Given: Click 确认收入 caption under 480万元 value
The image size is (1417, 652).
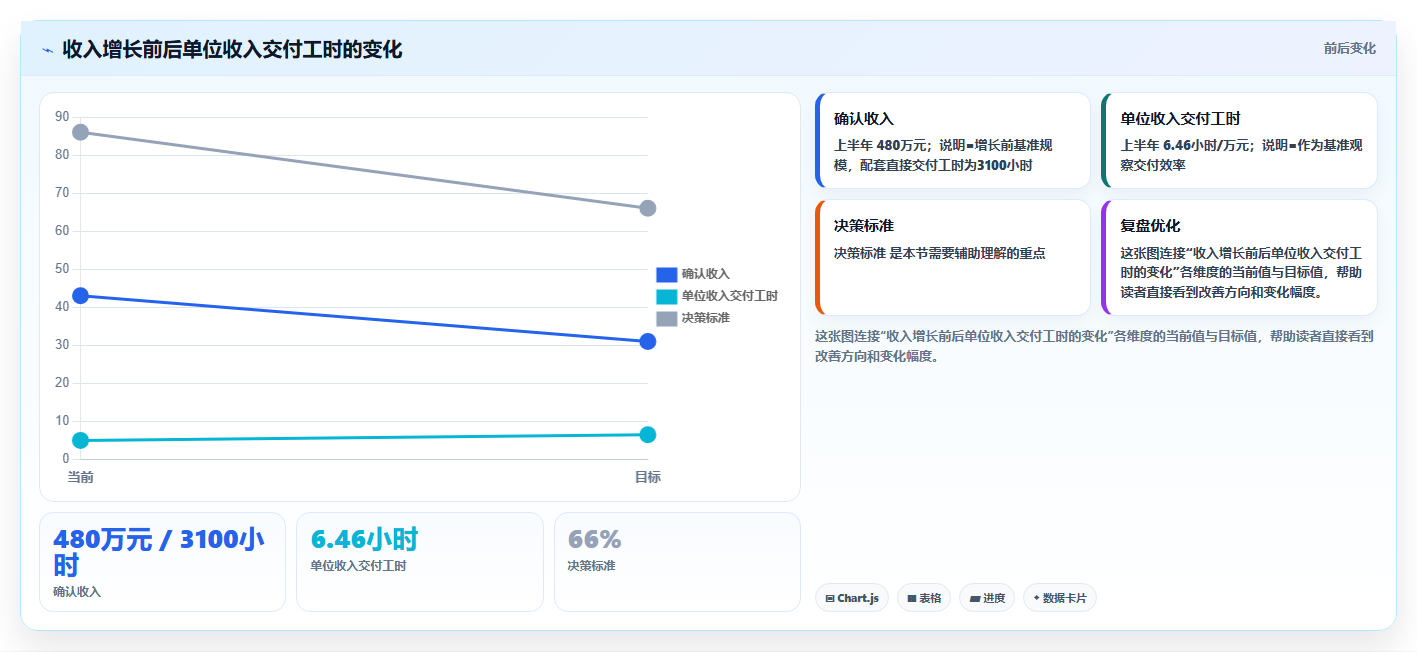Looking at the screenshot, I should point(77,592).
